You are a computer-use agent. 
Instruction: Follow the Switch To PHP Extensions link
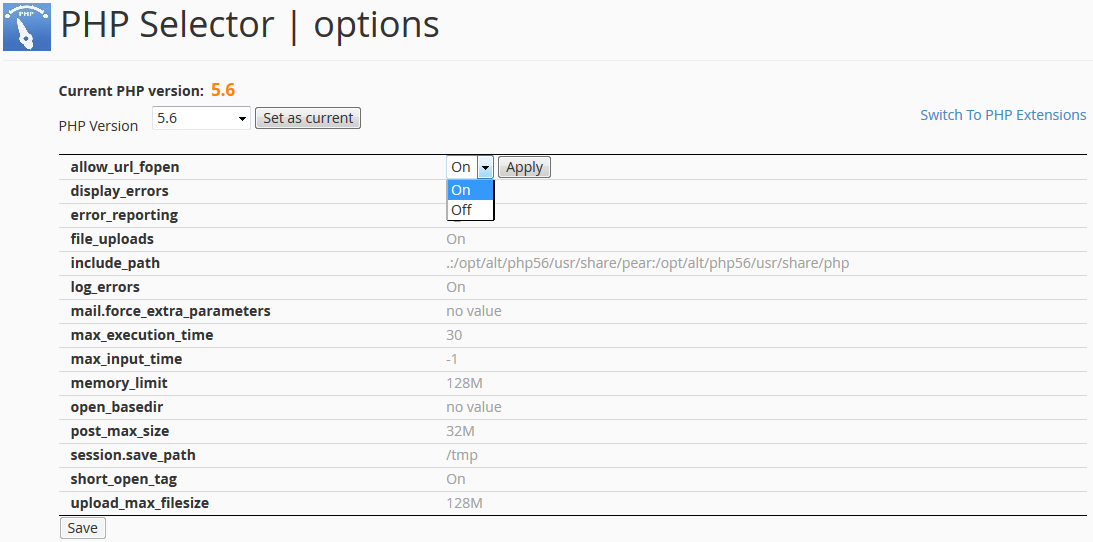pos(1003,115)
